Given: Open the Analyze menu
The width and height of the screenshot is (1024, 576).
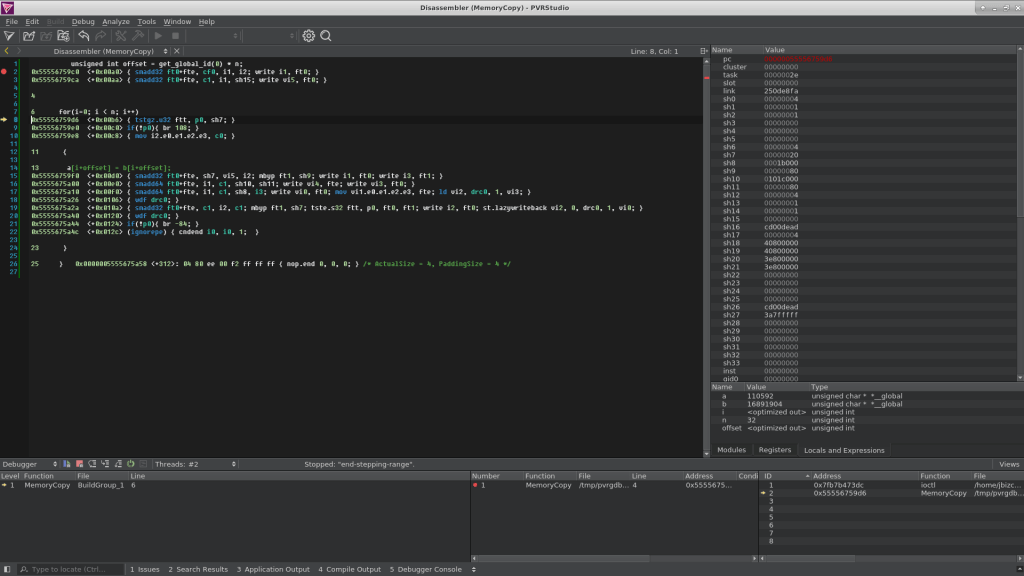Looking at the screenshot, I should pos(116,22).
